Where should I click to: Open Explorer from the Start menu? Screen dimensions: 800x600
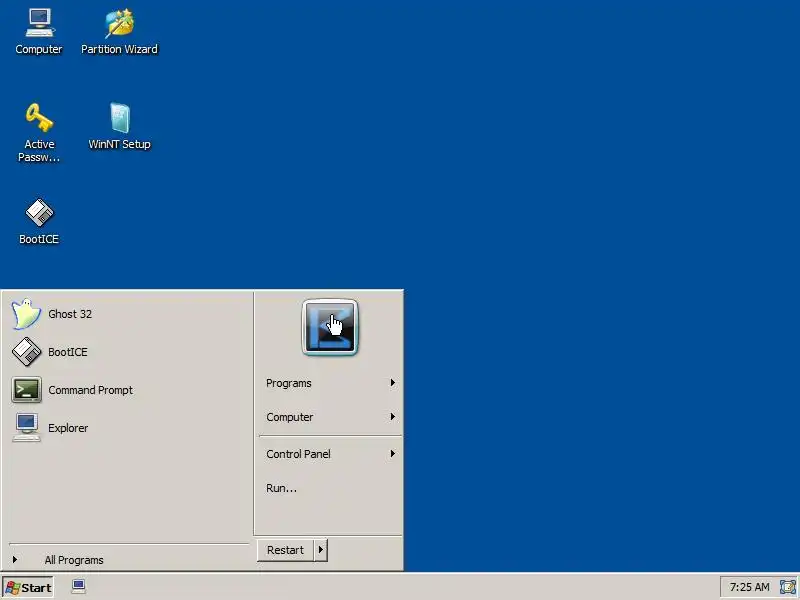coord(127,428)
